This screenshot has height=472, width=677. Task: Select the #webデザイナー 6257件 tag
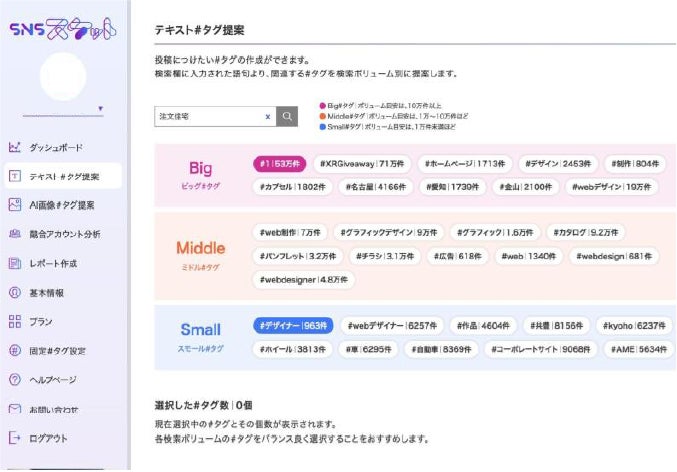392,325
